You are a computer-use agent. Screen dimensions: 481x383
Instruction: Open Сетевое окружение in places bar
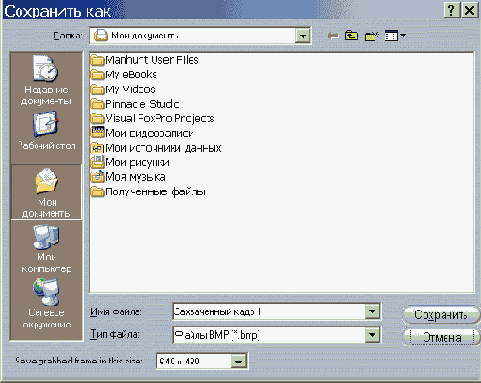tap(46, 303)
